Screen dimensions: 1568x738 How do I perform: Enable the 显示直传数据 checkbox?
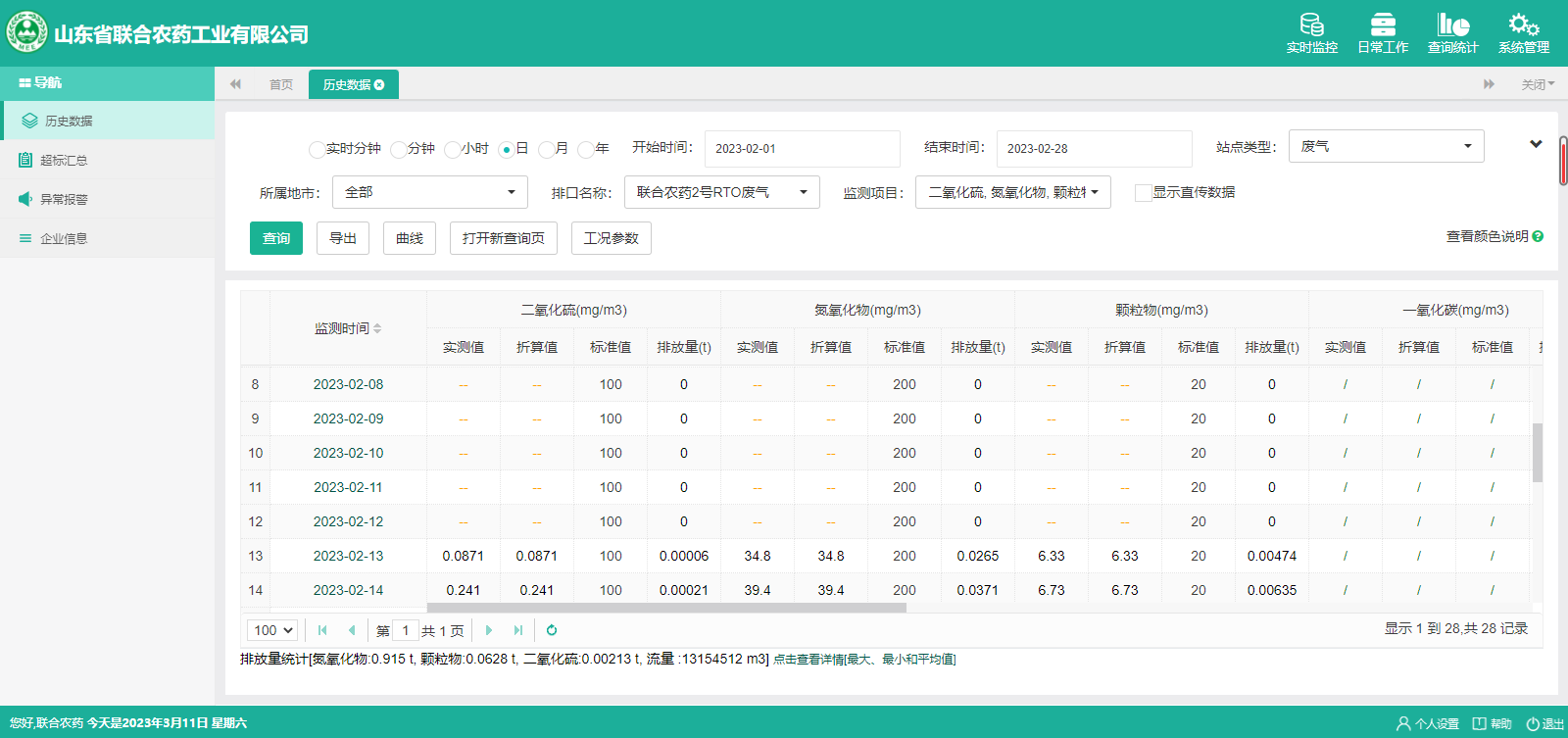click(x=1143, y=193)
